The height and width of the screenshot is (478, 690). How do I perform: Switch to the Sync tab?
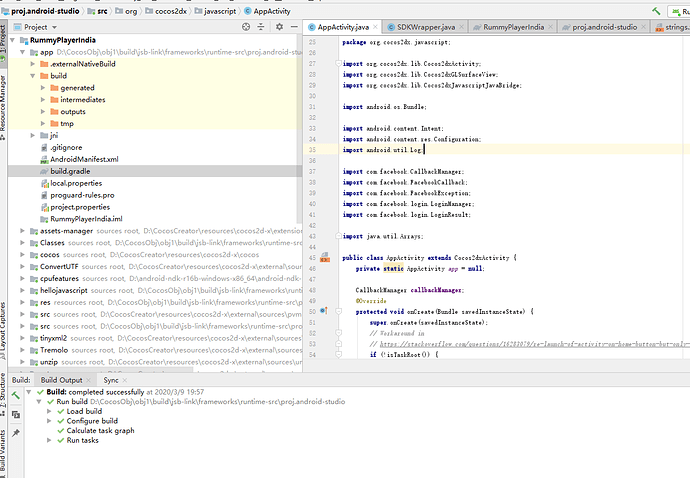[x=111, y=380]
